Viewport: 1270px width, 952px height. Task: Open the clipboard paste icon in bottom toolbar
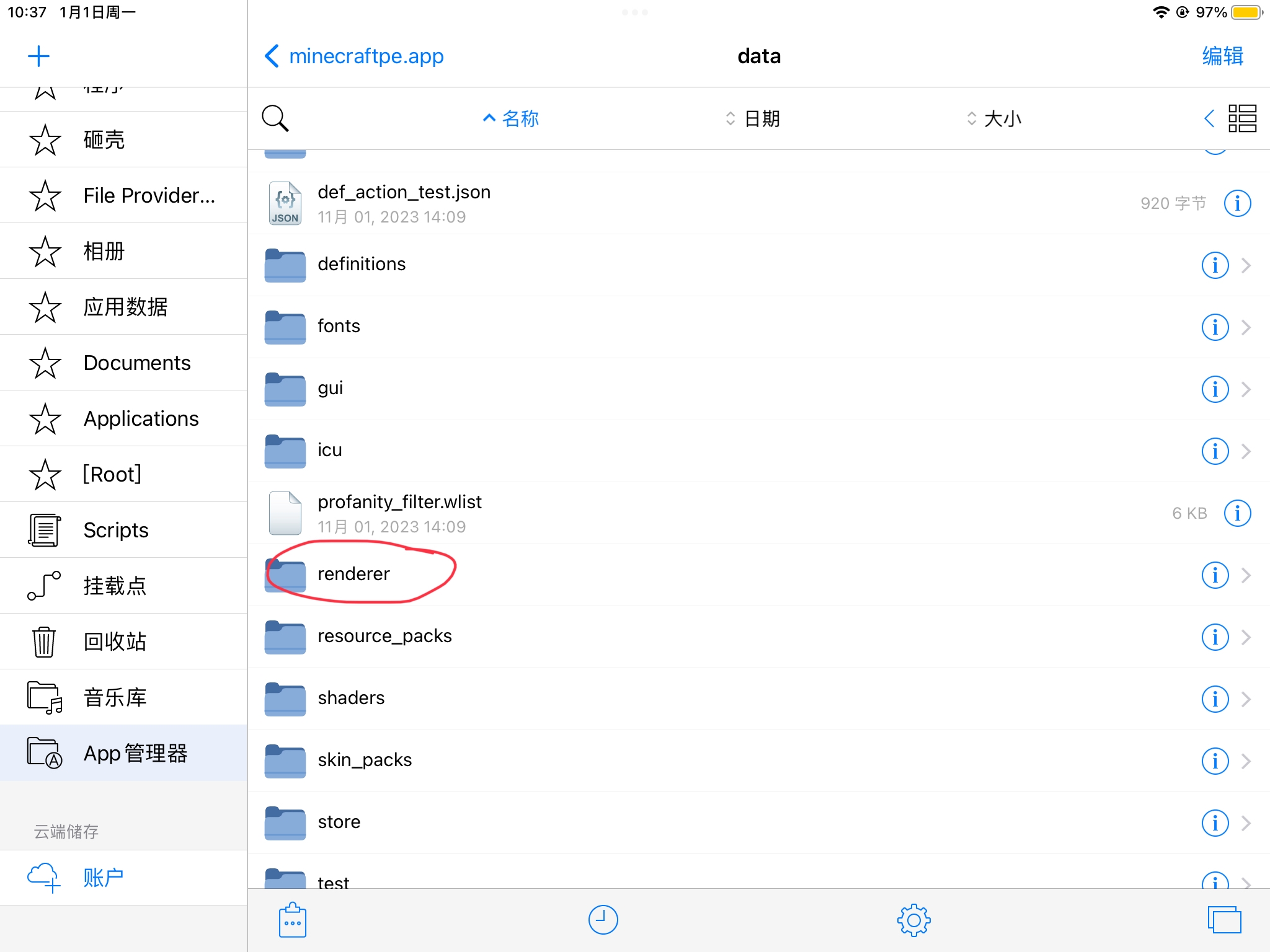(x=292, y=920)
